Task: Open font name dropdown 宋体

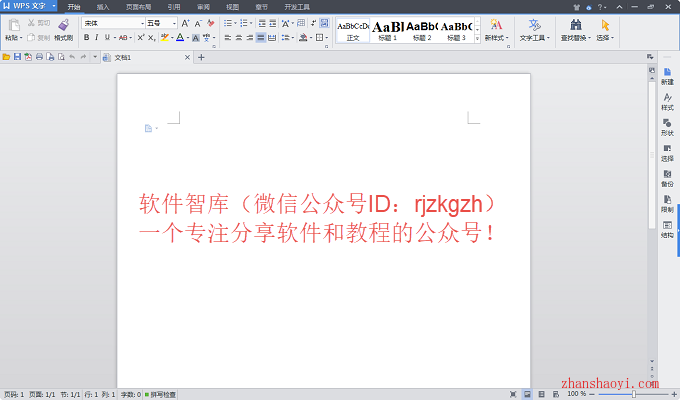Action: pyautogui.click(x=142, y=23)
